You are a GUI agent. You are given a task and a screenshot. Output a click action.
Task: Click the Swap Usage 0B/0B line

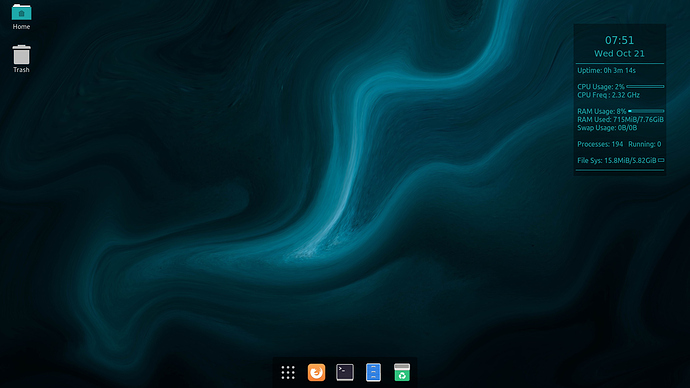click(607, 128)
